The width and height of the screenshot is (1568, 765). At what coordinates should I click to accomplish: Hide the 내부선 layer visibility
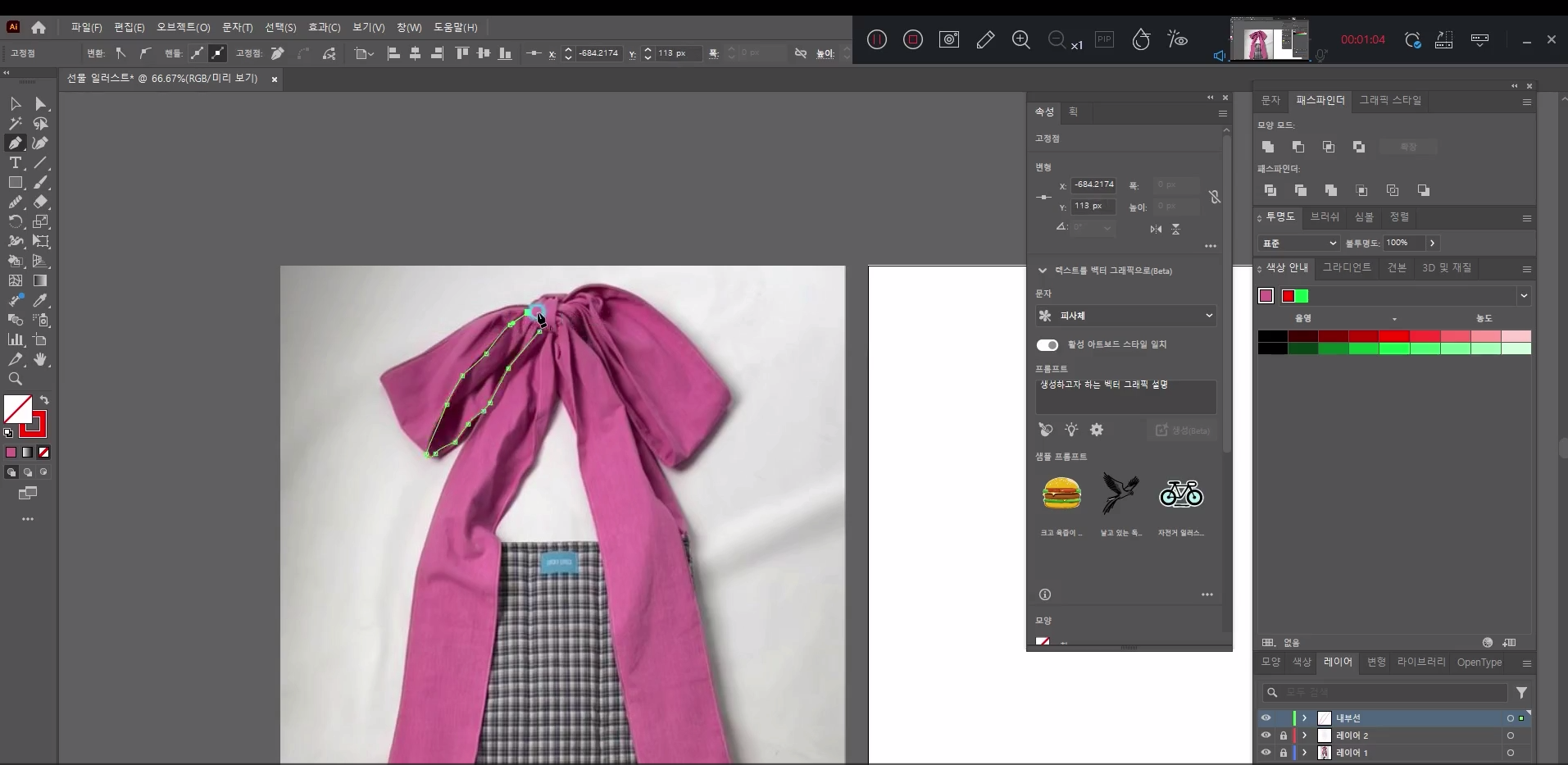point(1266,718)
